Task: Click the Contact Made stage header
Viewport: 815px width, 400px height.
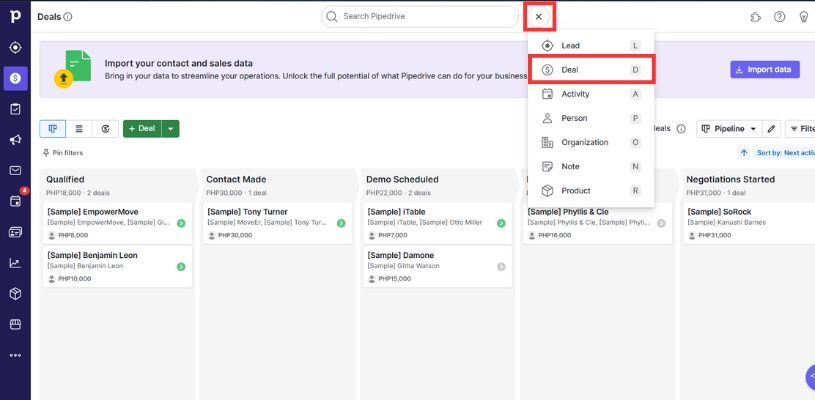Action: 236,179
